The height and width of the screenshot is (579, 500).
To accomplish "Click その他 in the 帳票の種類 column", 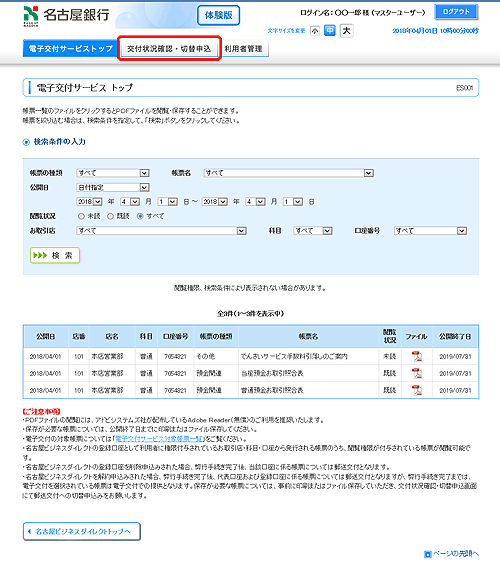I will (x=205, y=356).
